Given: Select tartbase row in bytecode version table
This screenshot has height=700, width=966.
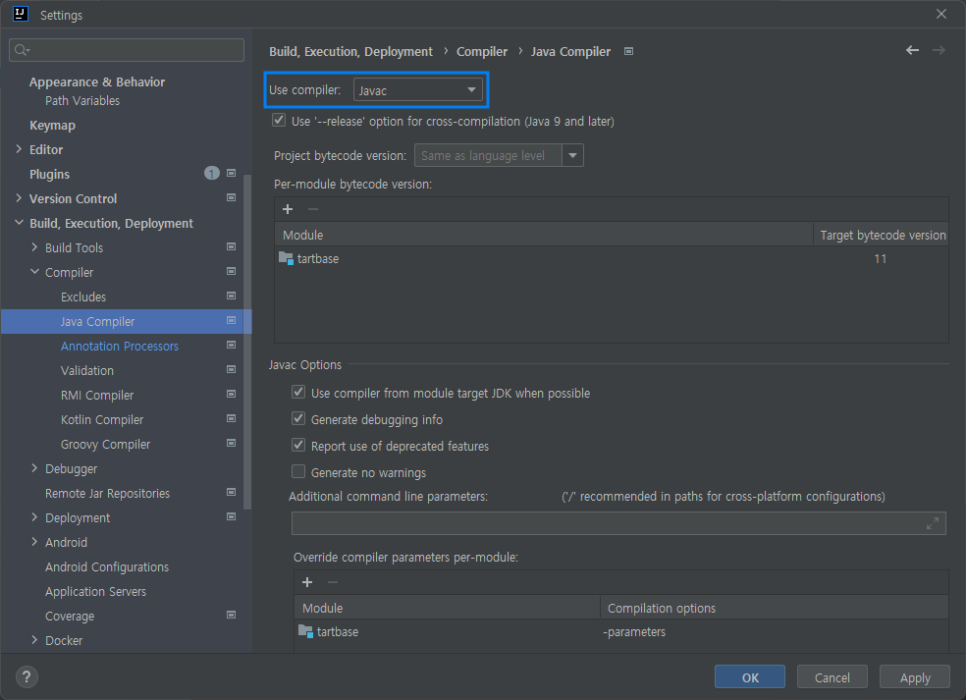Looking at the screenshot, I should 611,259.
